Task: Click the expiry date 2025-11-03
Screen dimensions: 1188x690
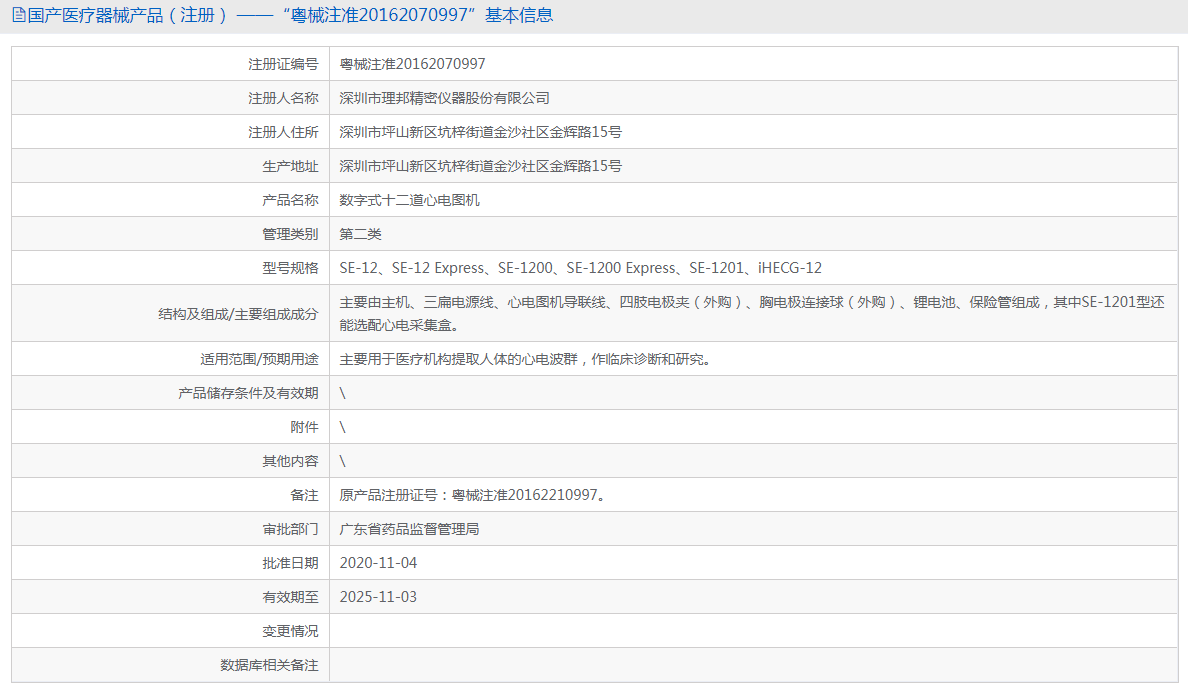Action: (x=378, y=597)
